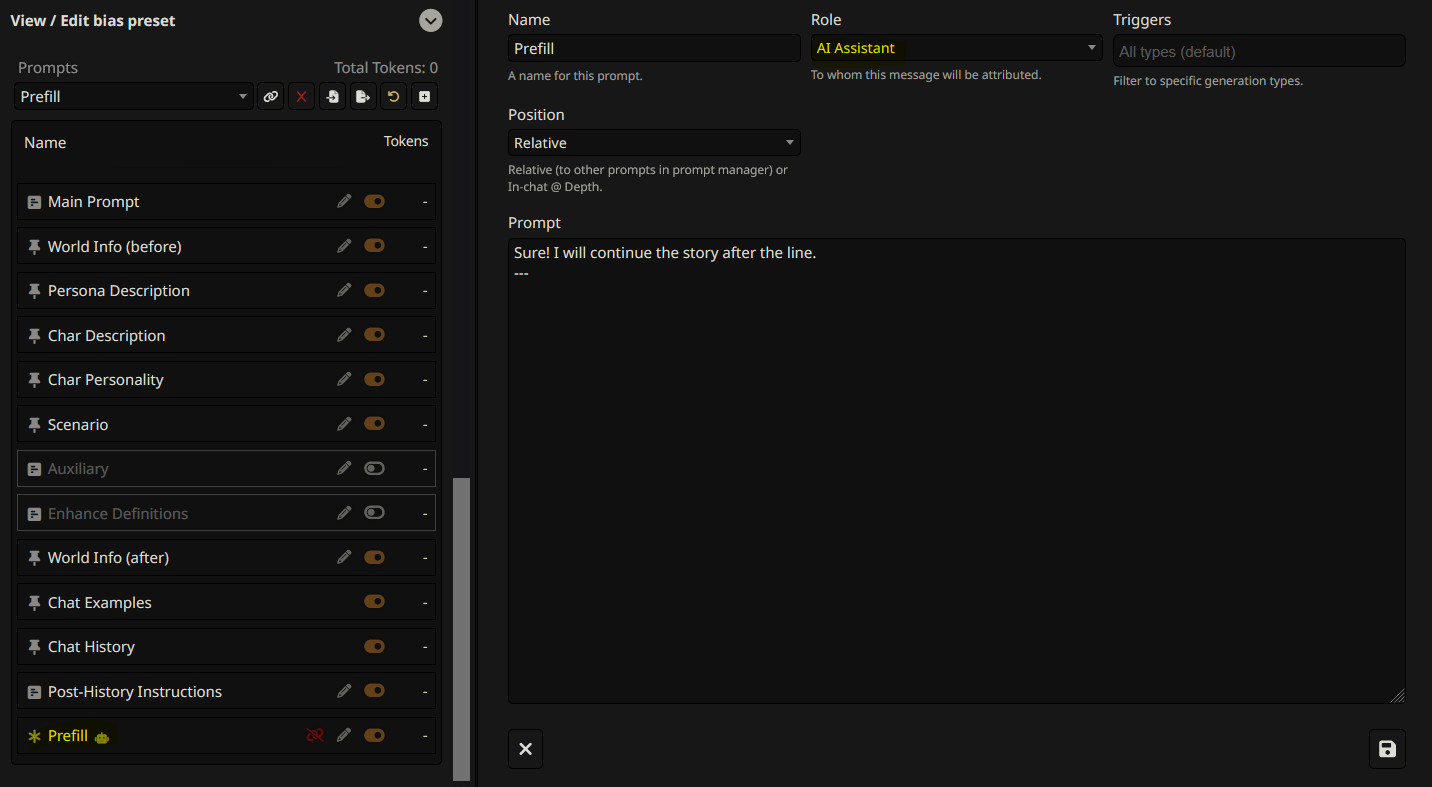1432x787 pixels.
Task: Open the Scenario prompt editor
Action: coord(344,424)
